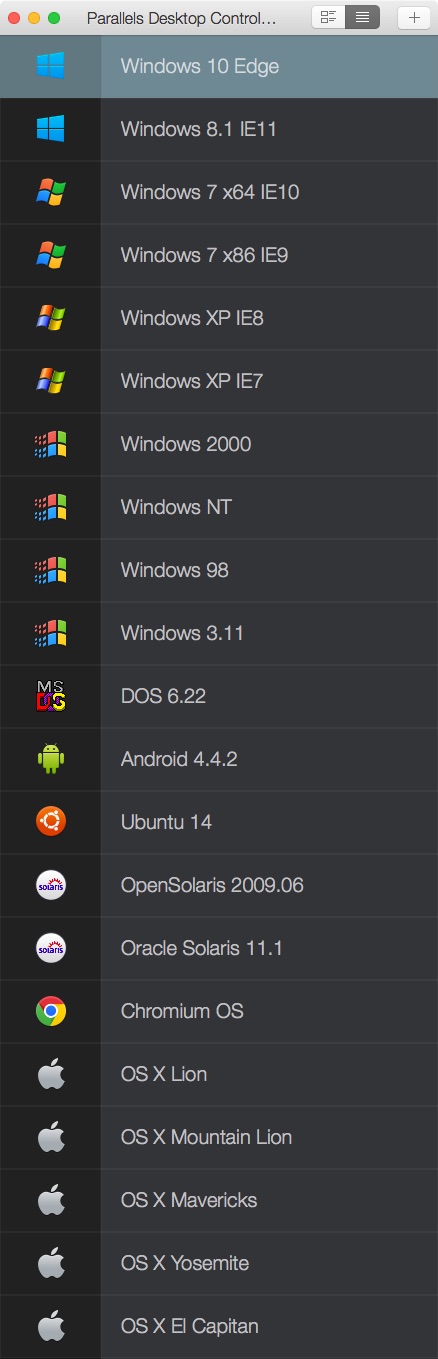Viewport: 438px width, 1359px height.
Task: Select the "OS X El Capitan" text
Action: tap(190, 1326)
